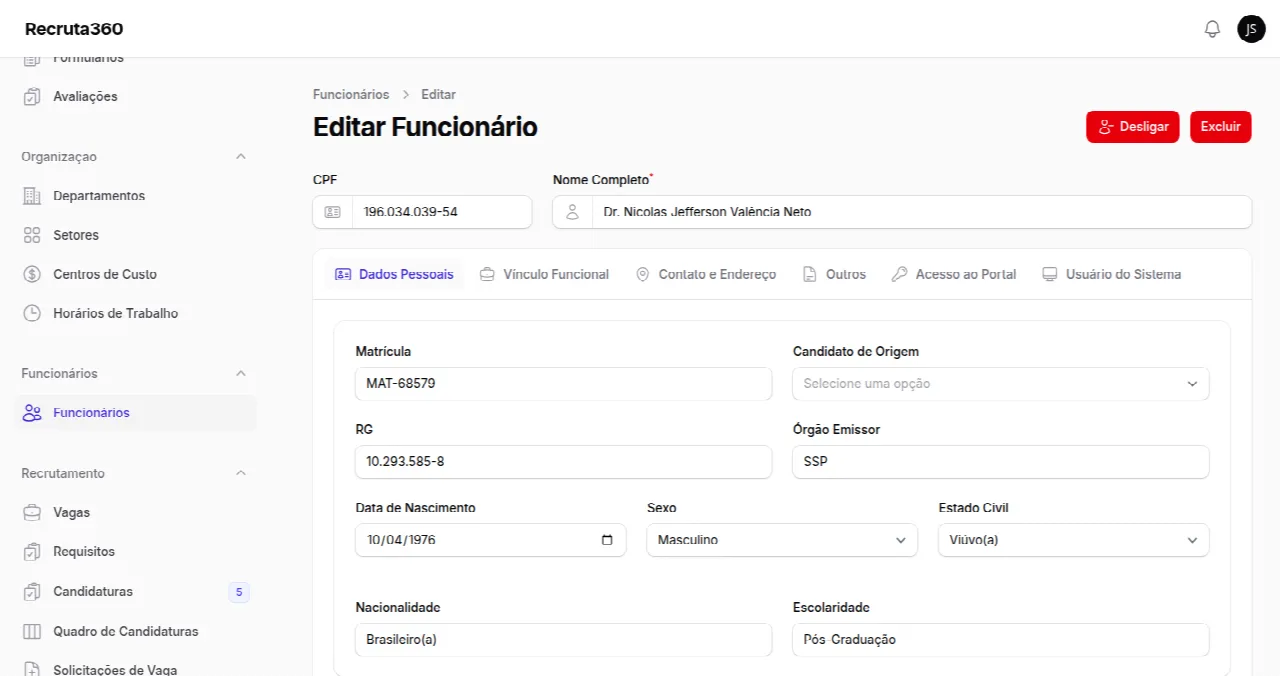Click the Requisitos clipboard icon

pos(32,552)
